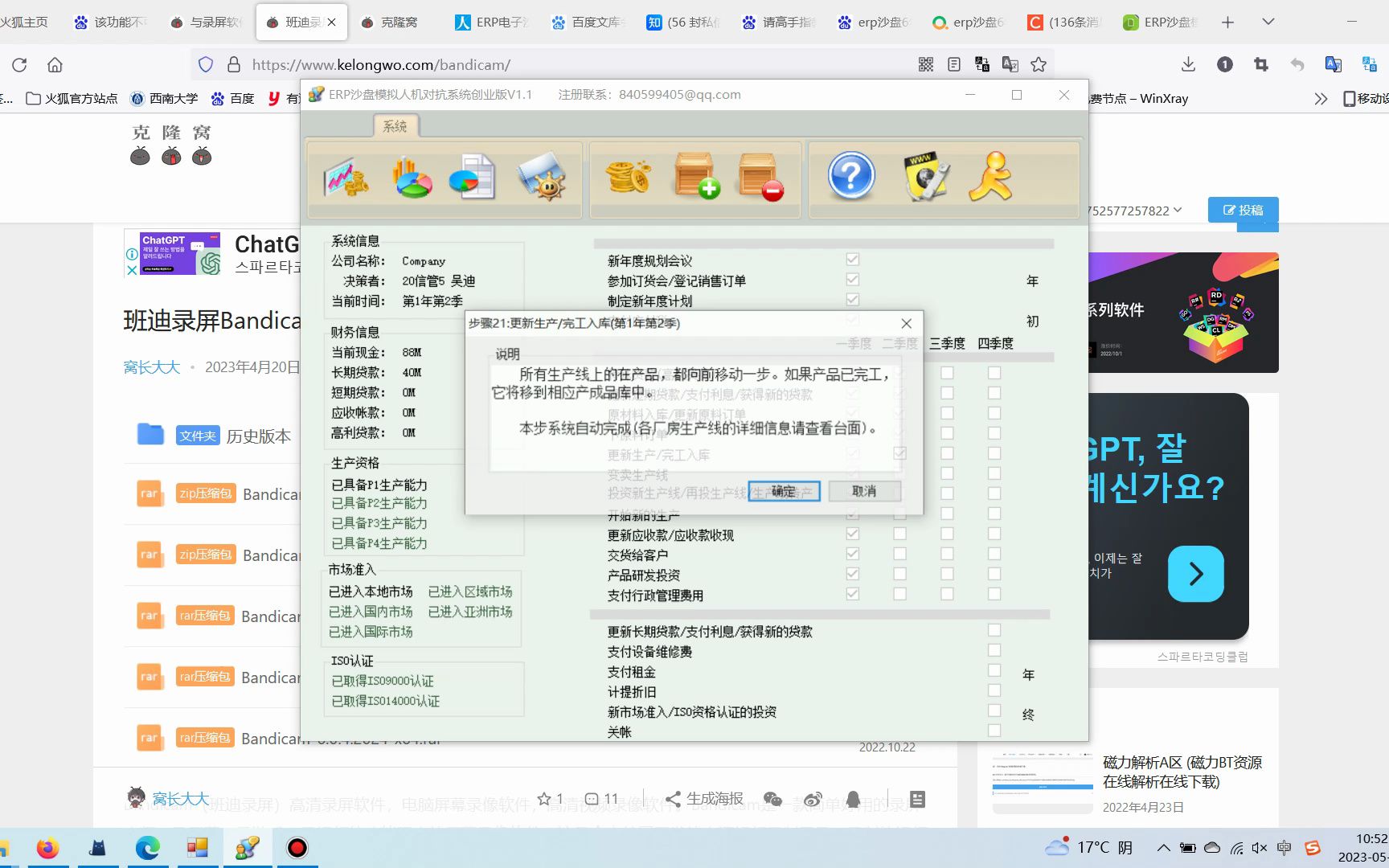Open the comments count icon showing 11

coord(601,798)
